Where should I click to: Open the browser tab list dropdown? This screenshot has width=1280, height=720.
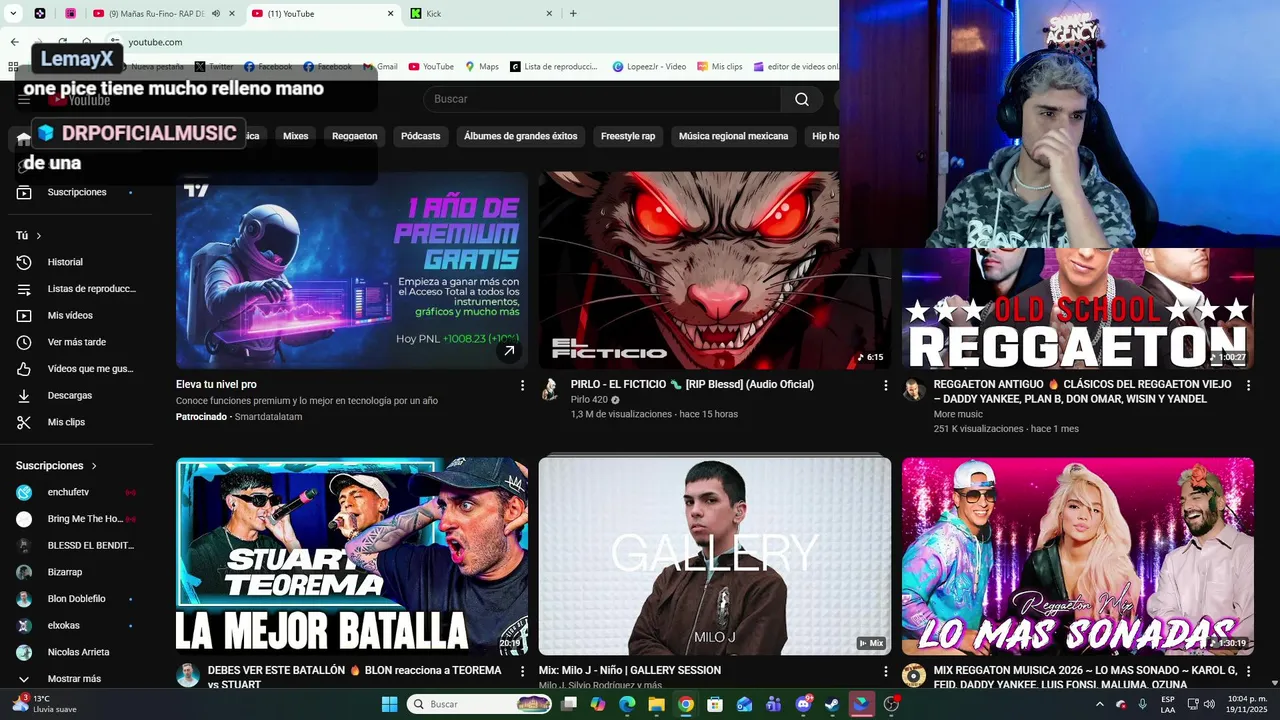(x=13, y=13)
